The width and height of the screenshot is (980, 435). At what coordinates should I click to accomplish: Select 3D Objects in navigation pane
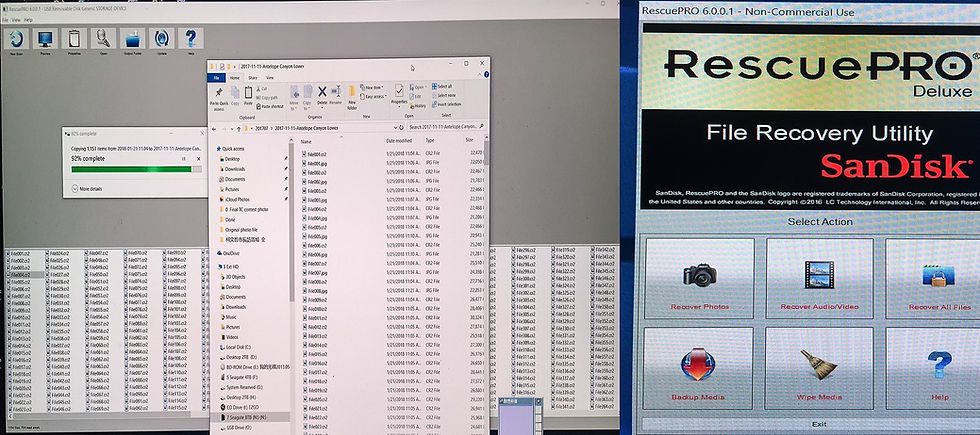(x=231, y=277)
